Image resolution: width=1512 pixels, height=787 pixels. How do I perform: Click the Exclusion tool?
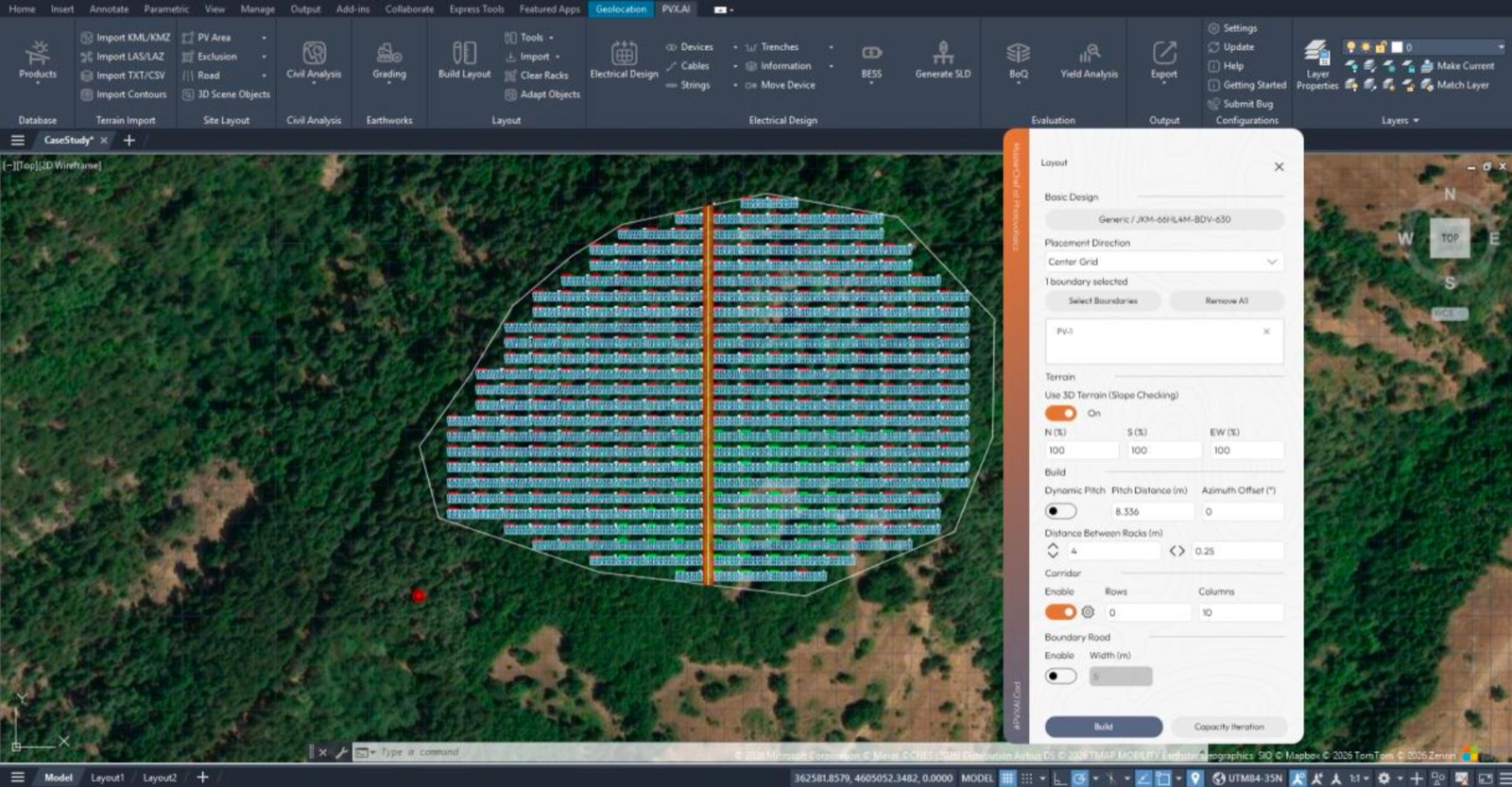pyautogui.click(x=209, y=57)
